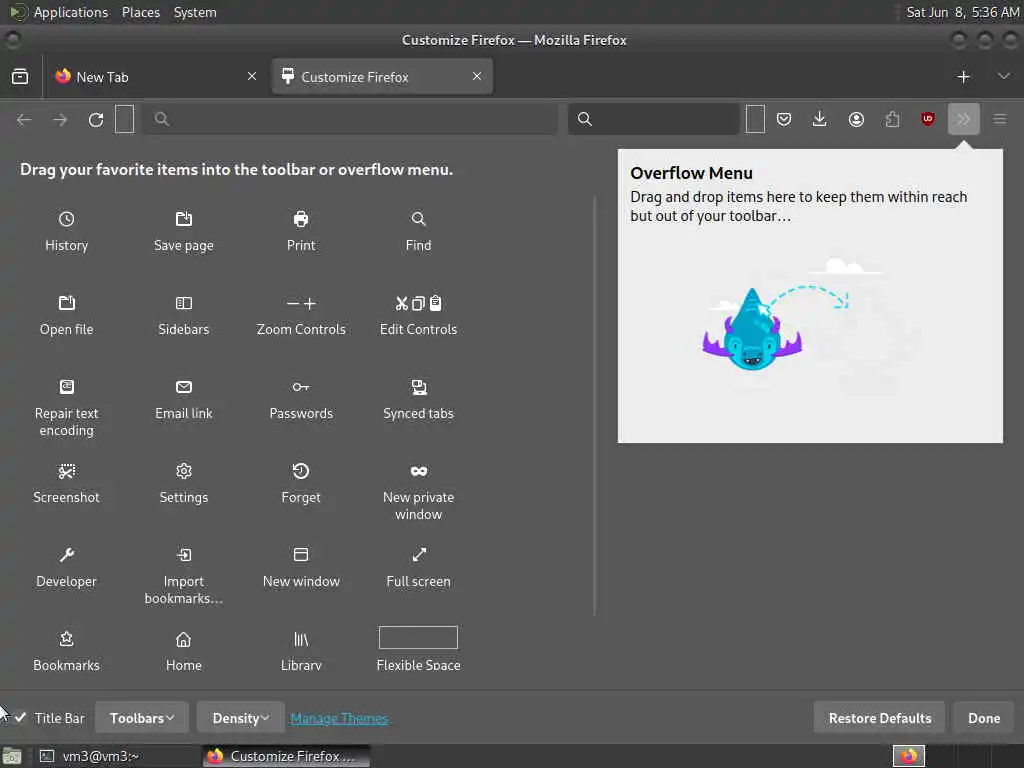Select the Passwords key icon

pyautogui.click(x=300, y=387)
